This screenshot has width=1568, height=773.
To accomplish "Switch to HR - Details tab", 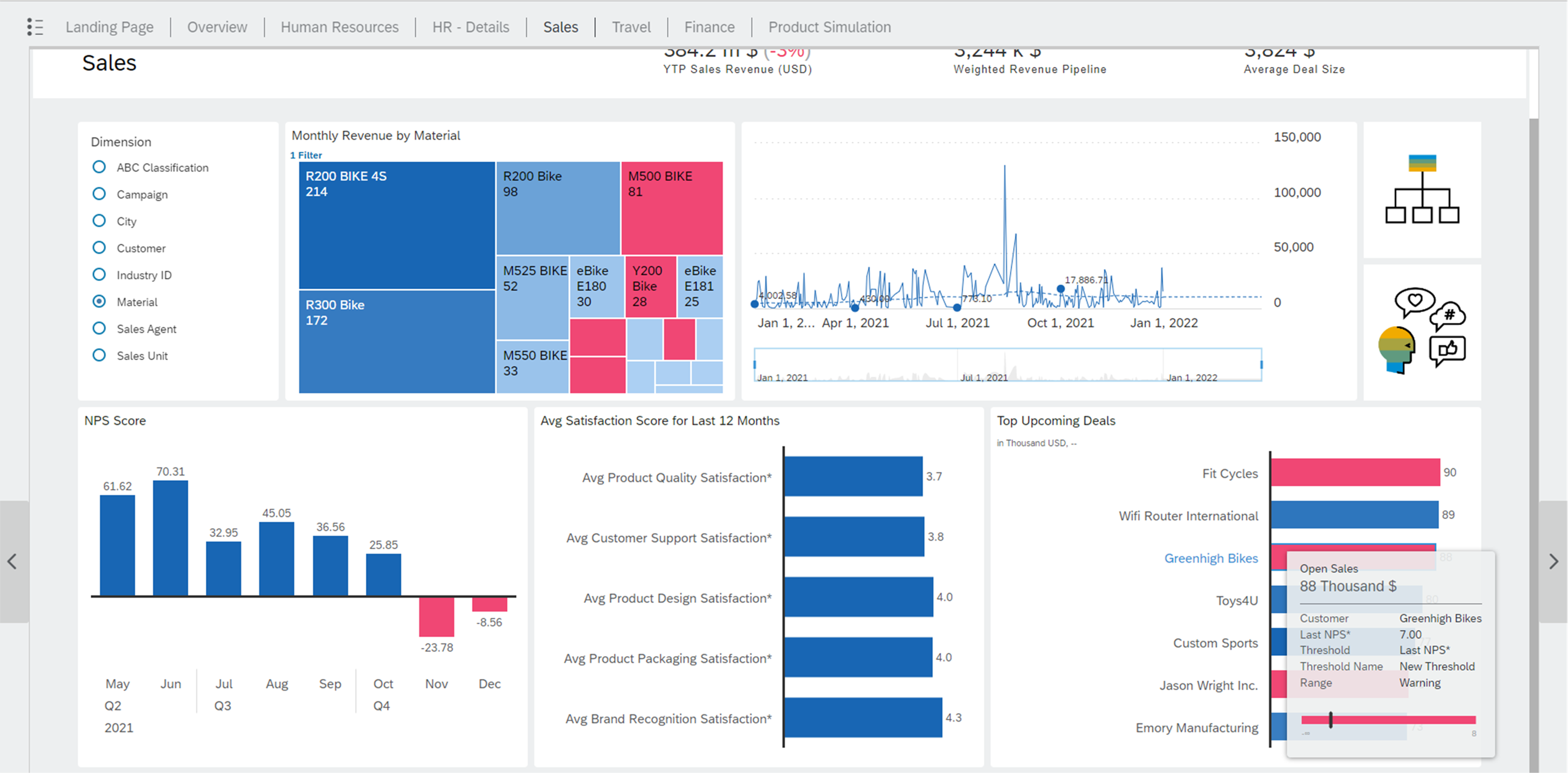I will coord(470,27).
